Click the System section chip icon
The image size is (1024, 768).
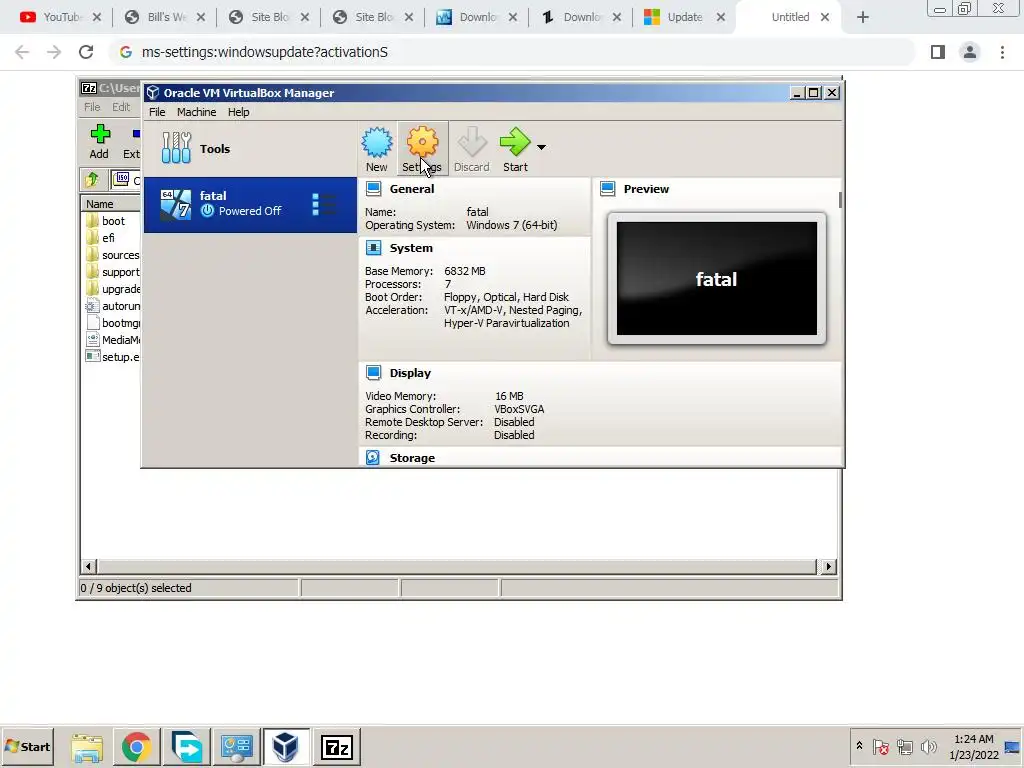point(374,248)
